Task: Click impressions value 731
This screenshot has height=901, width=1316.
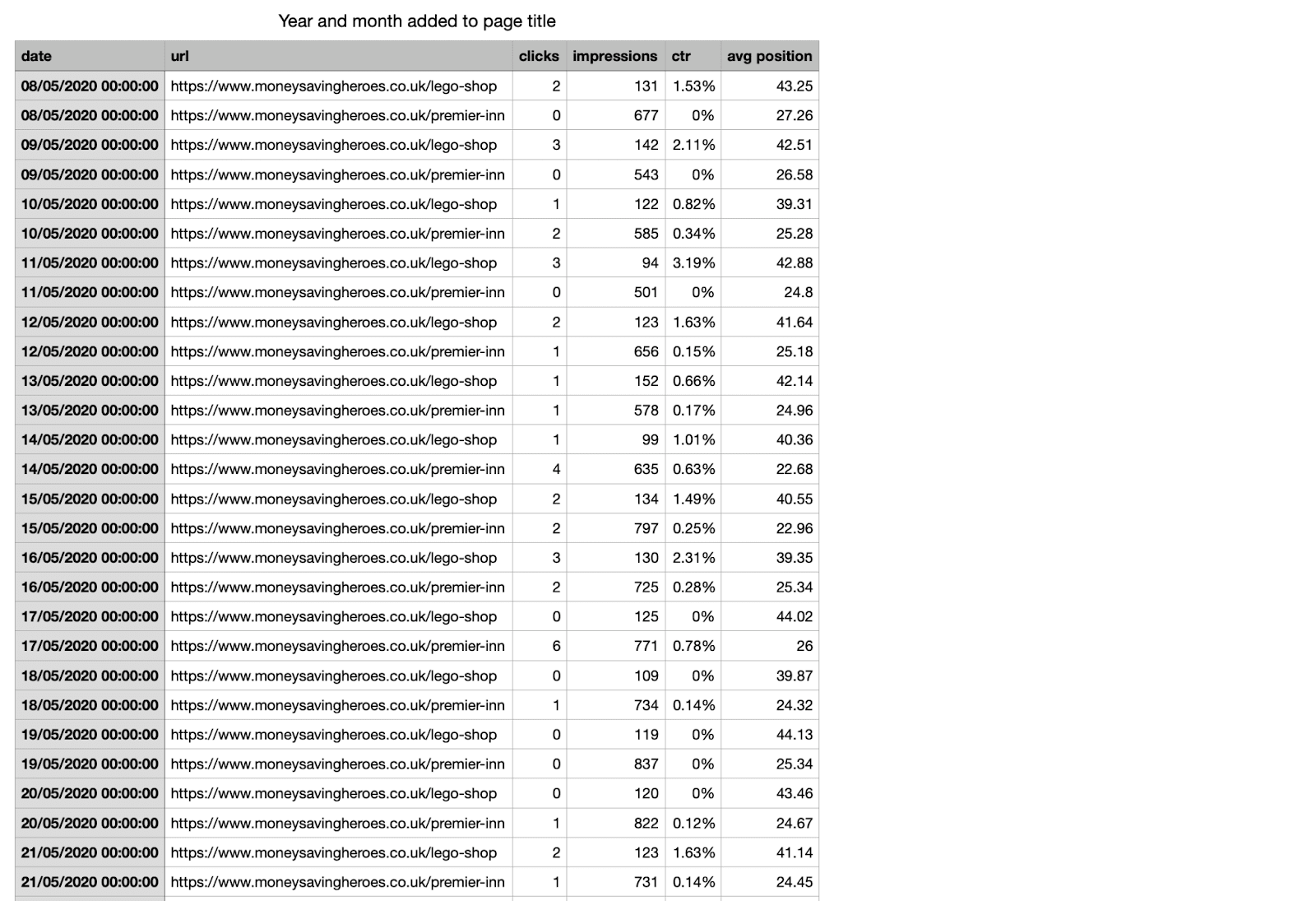Action: [646, 882]
